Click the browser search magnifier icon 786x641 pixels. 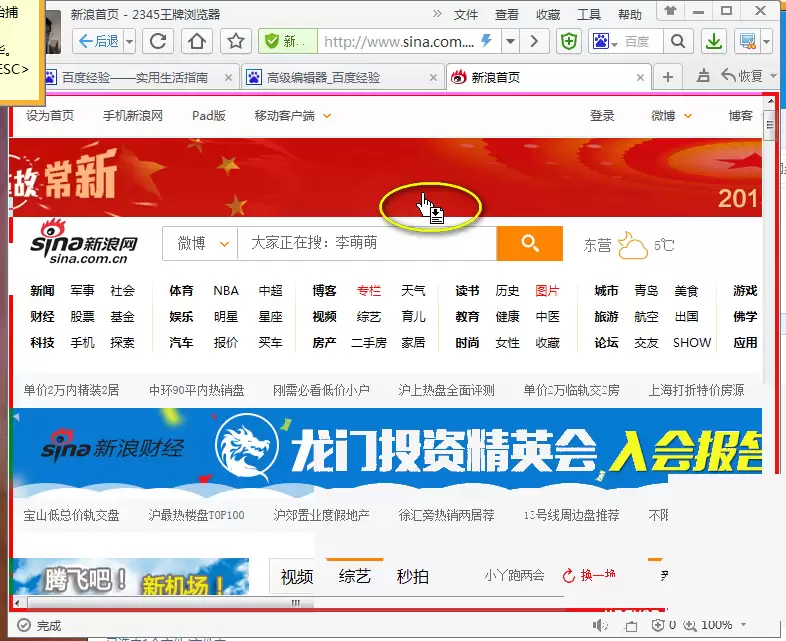pyautogui.click(x=678, y=41)
